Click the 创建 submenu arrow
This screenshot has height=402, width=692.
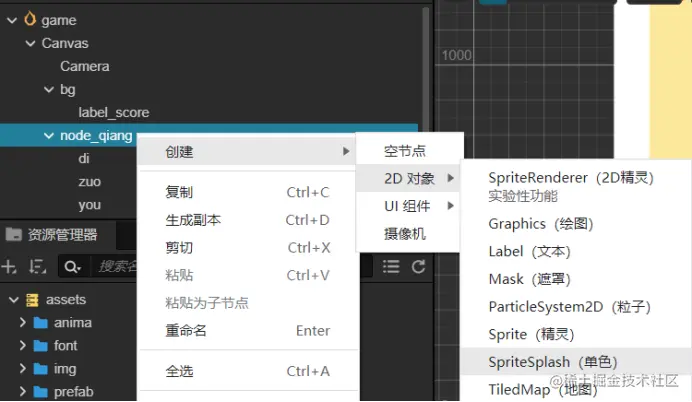346,151
